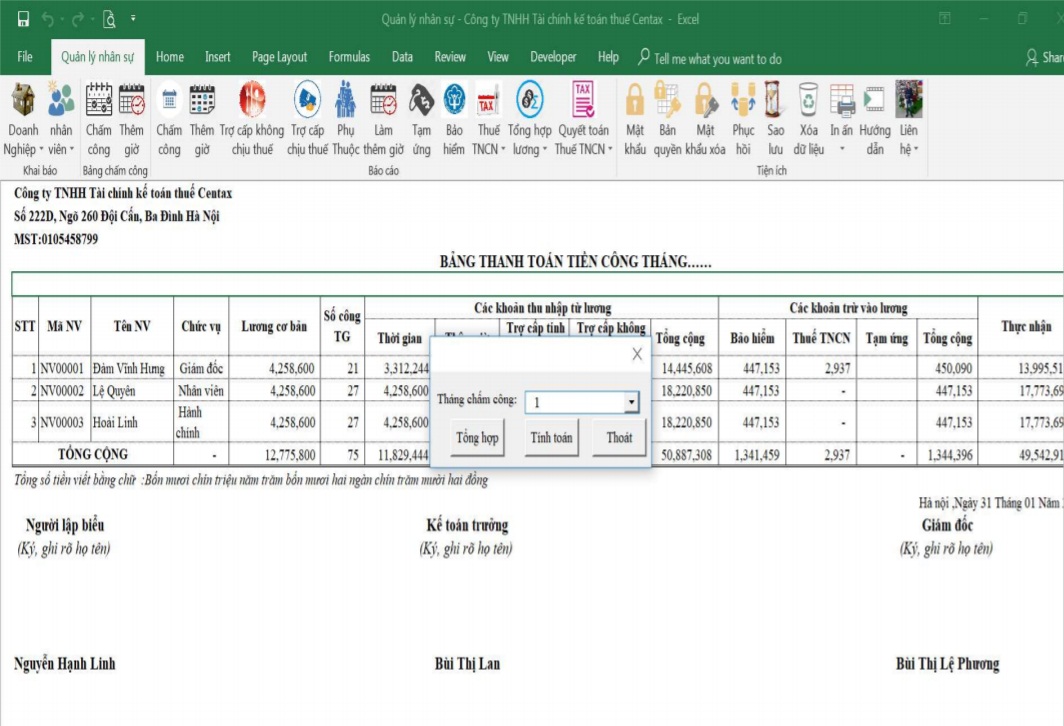Screen dimensions: 1064x726
Task: Click the Sao lưu backup icon
Action: [775, 101]
